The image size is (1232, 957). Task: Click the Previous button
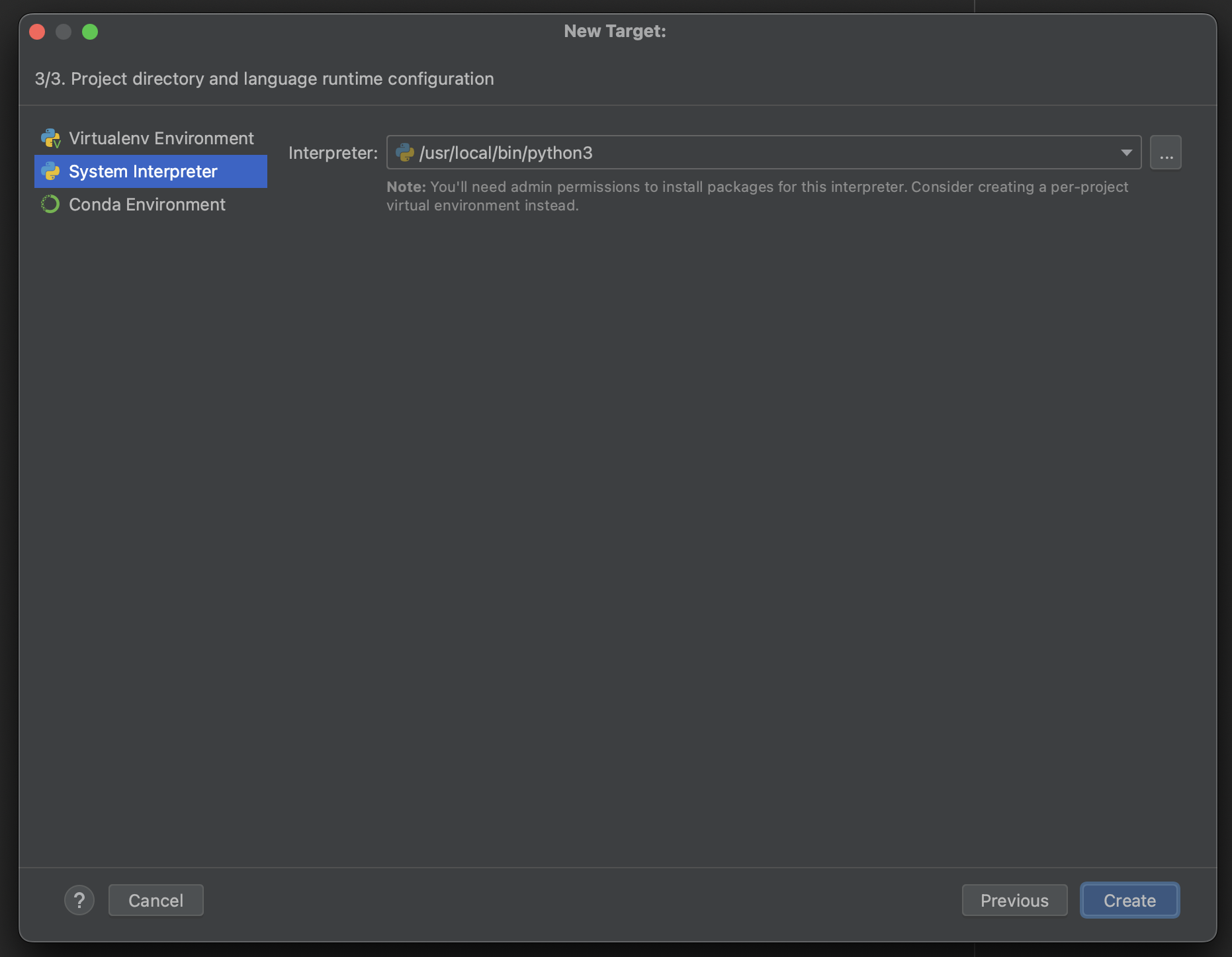[1014, 900]
